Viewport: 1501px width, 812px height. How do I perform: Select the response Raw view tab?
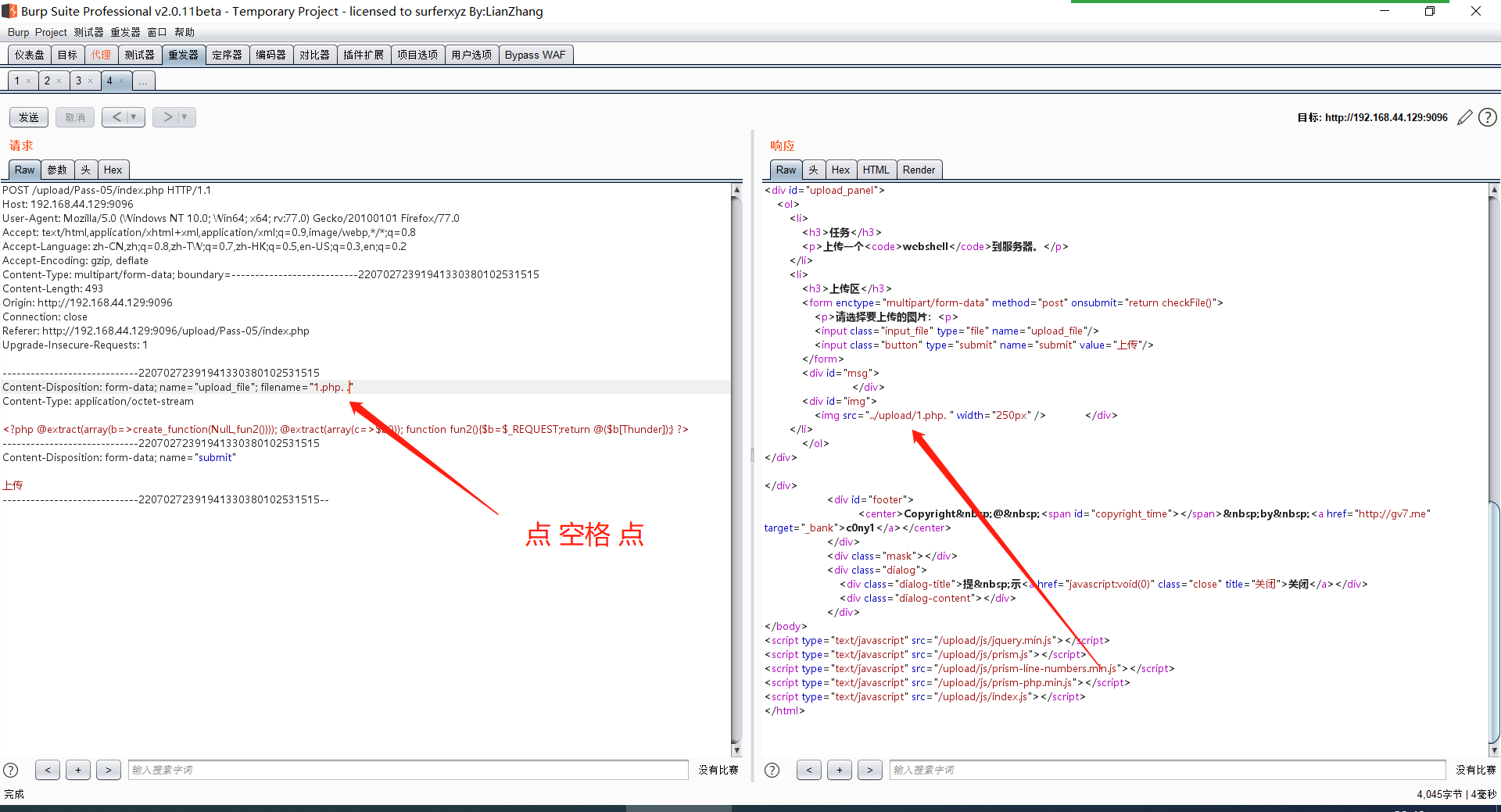coord(786,170)
